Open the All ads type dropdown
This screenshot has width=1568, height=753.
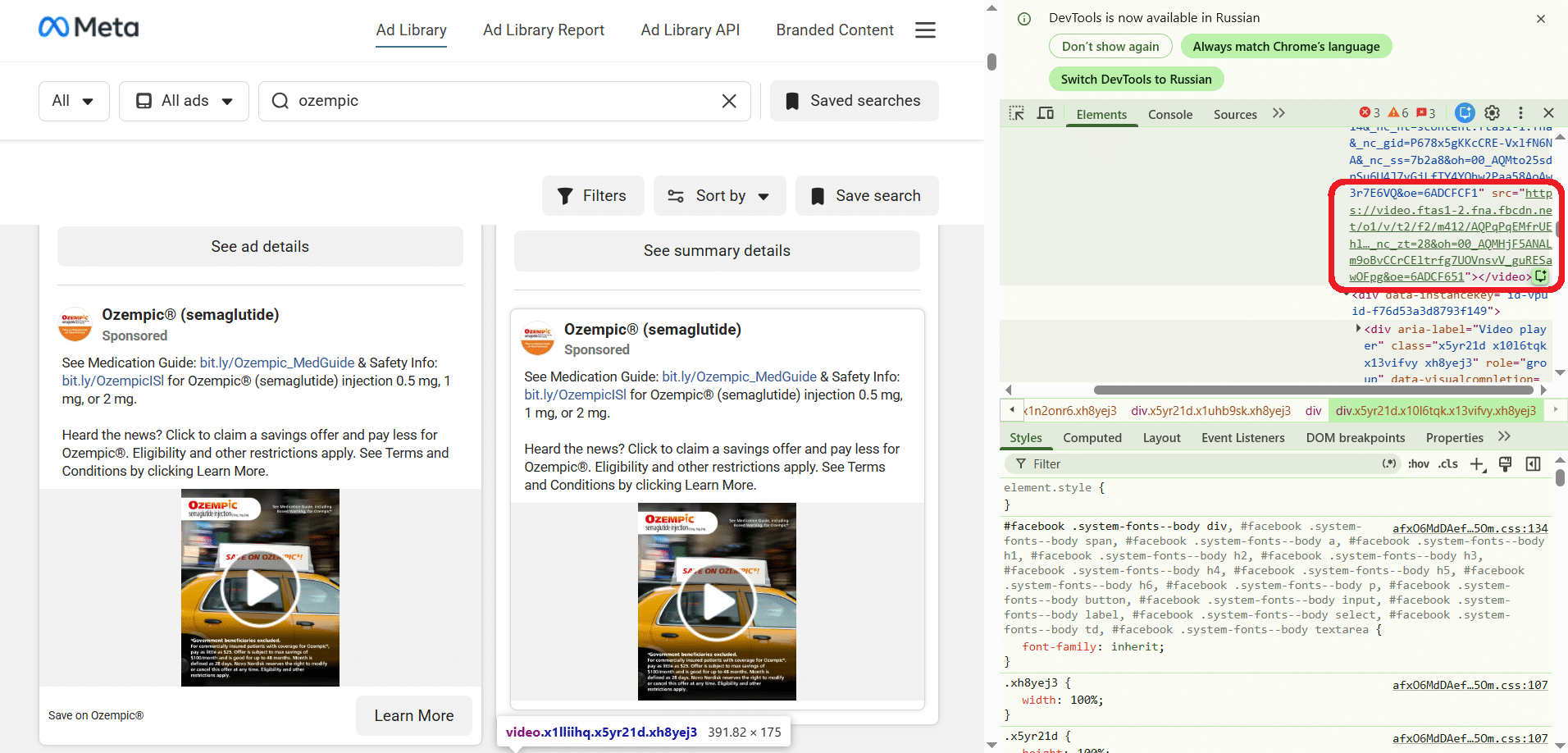(x=184, y=101)
